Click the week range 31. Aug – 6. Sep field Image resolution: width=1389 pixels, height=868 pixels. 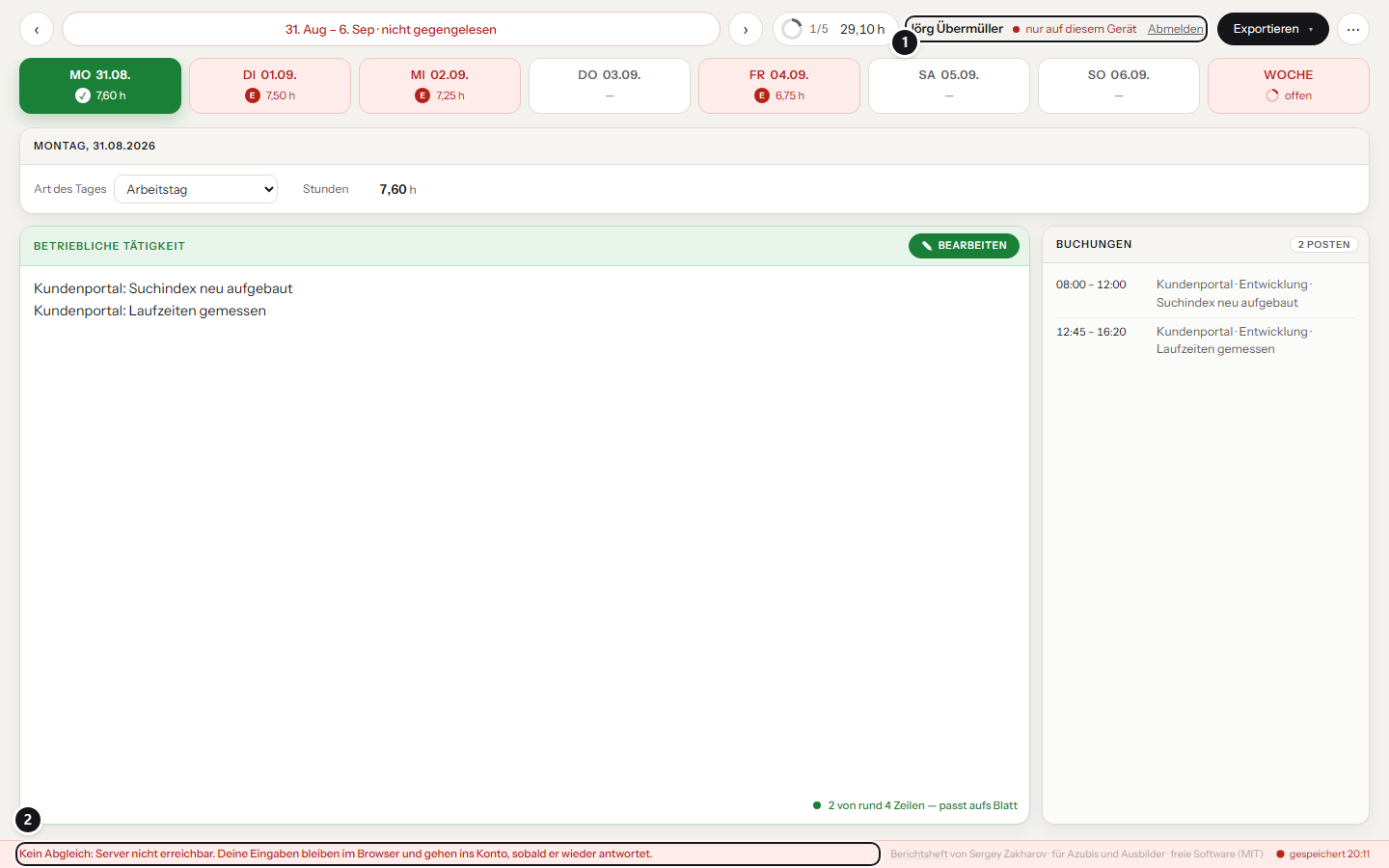tap(391, 29)
